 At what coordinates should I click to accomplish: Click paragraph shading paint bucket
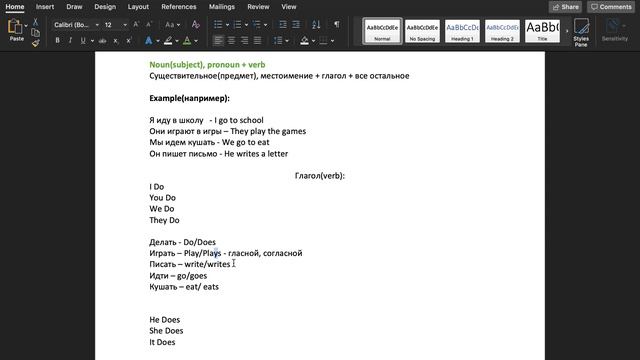coord(304,41)
